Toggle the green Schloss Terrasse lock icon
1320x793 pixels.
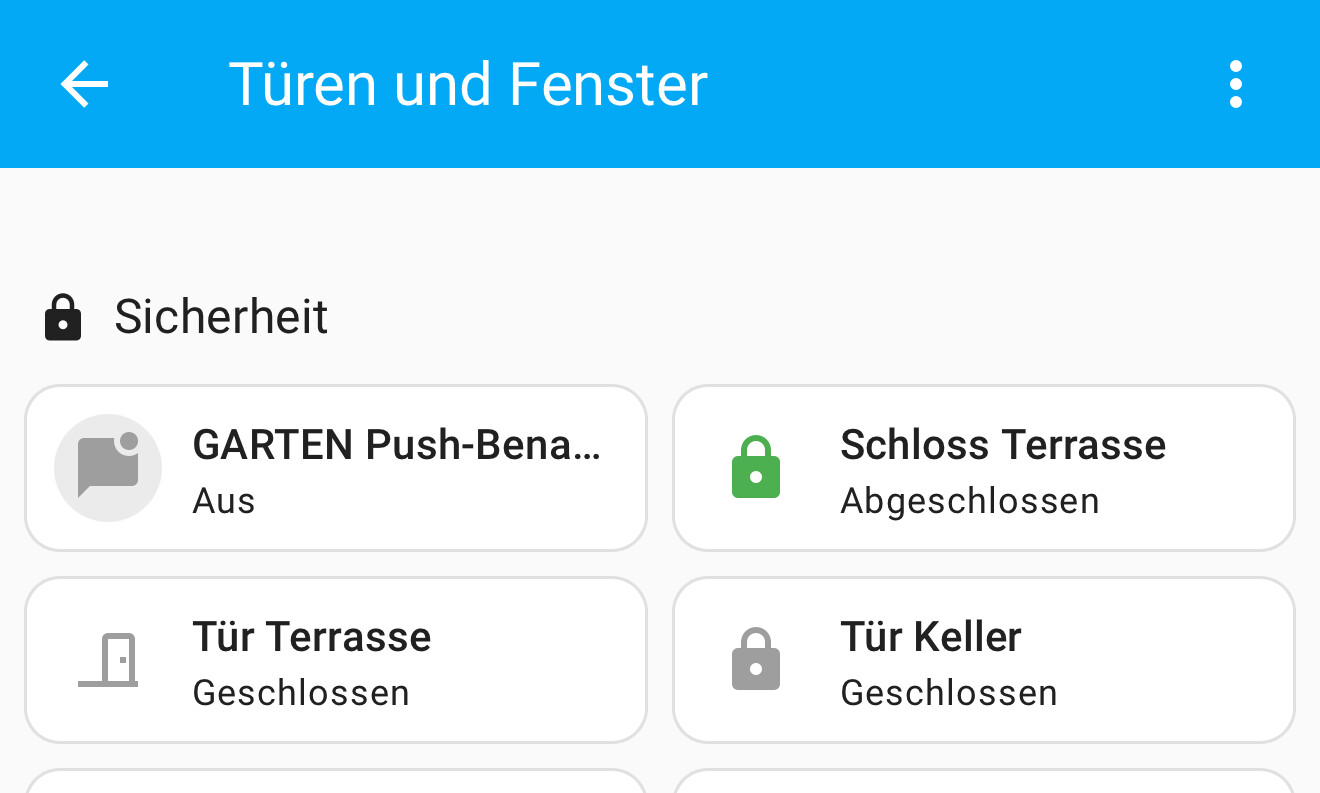click(x=756, y=468)
